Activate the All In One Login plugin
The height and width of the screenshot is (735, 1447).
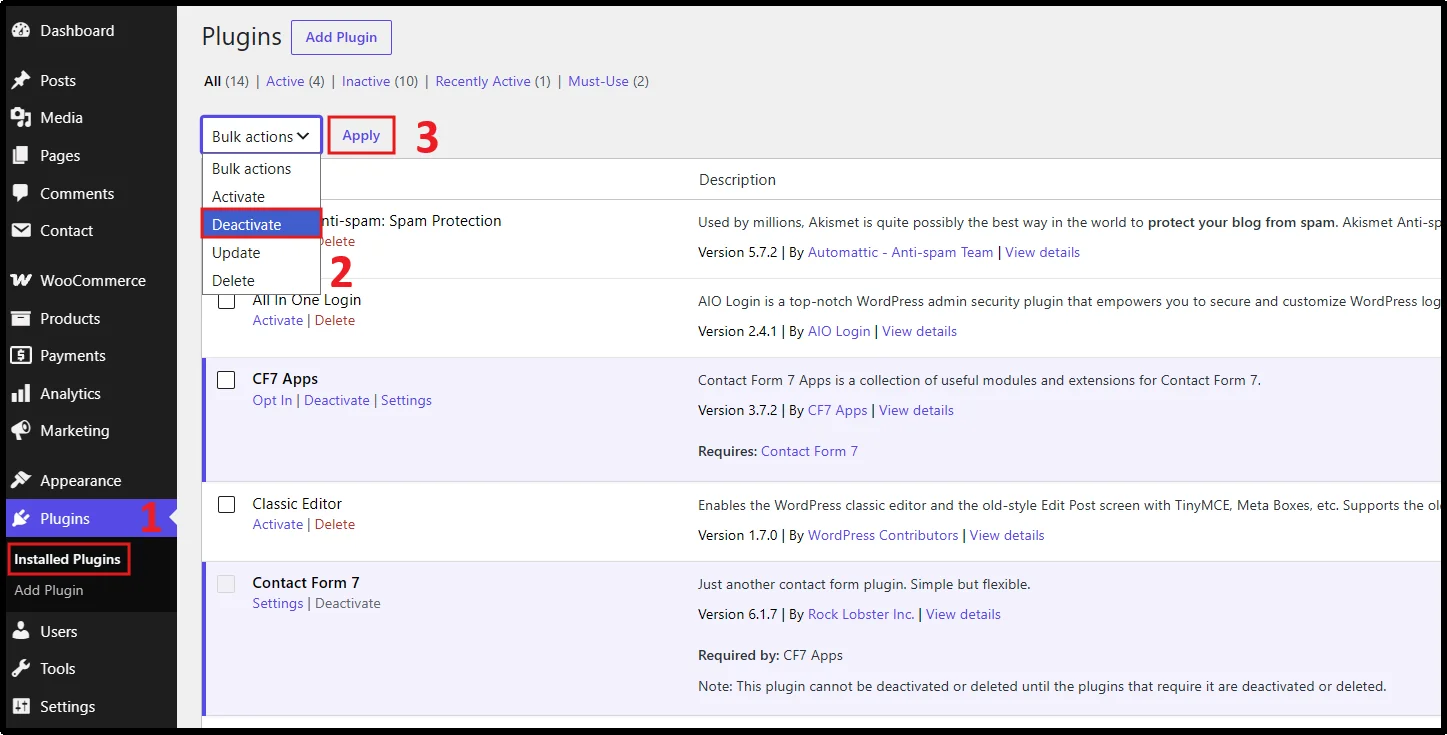pos(278,321)
